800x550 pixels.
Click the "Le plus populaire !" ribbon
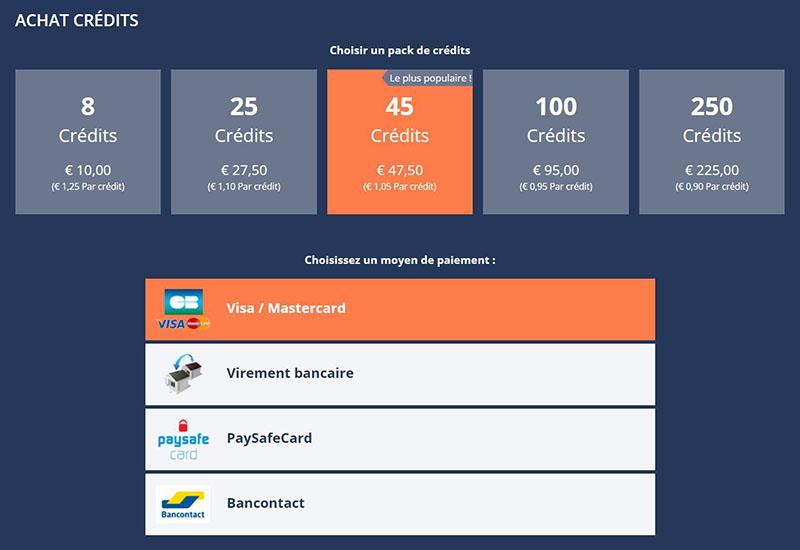428,78
